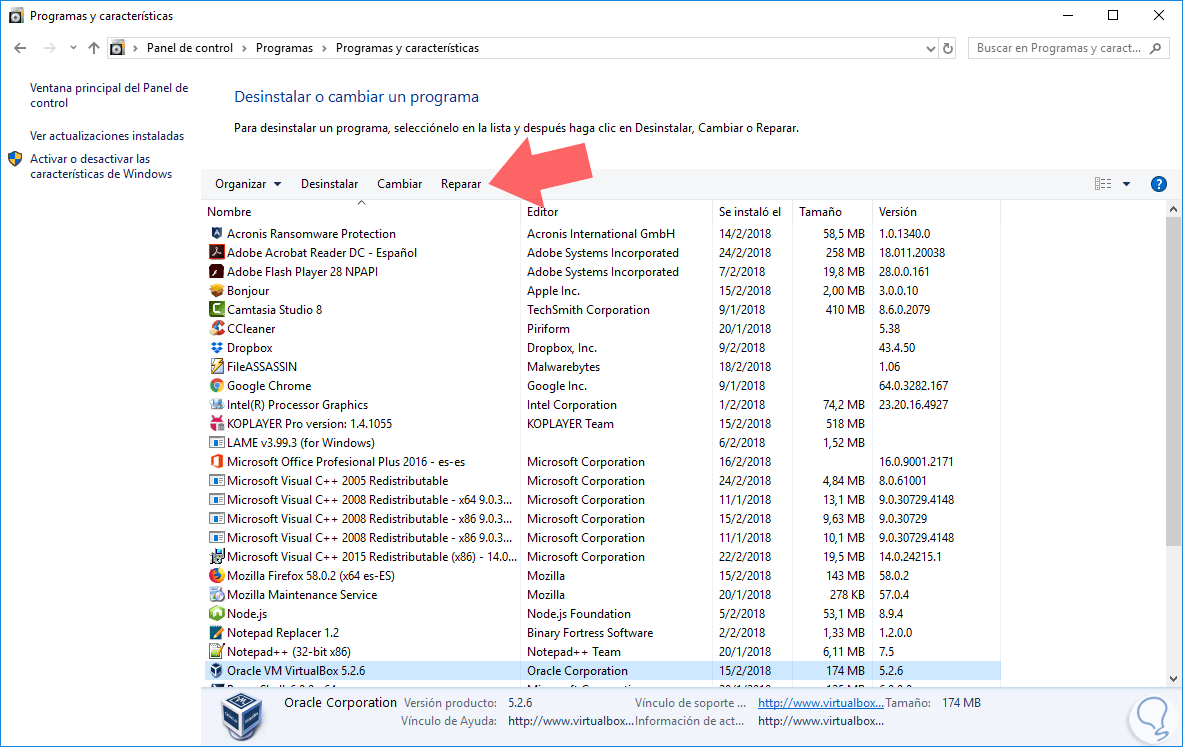Select the Dropbox icon in list
Screen dimensions: 1183x747
(x=217, y=347)
